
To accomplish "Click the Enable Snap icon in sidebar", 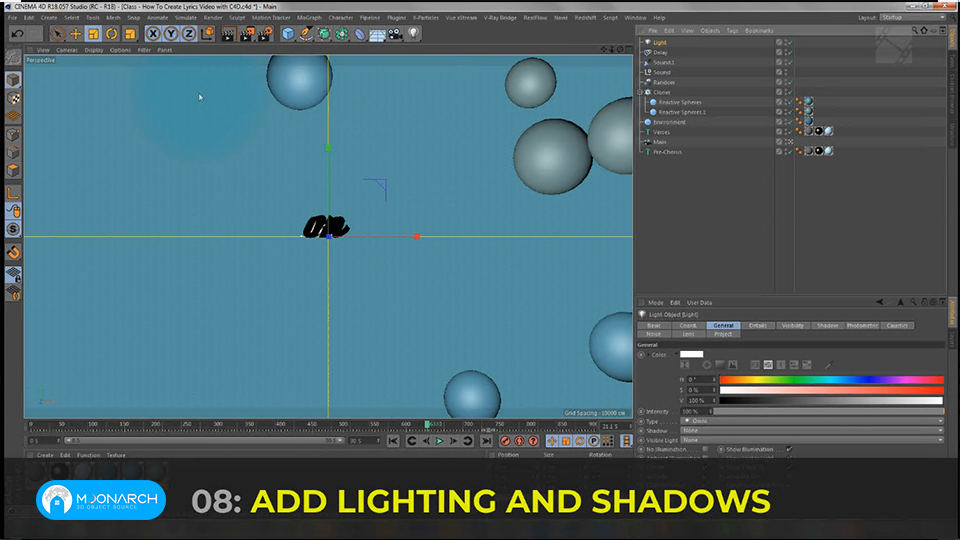I will pos(13,252).
